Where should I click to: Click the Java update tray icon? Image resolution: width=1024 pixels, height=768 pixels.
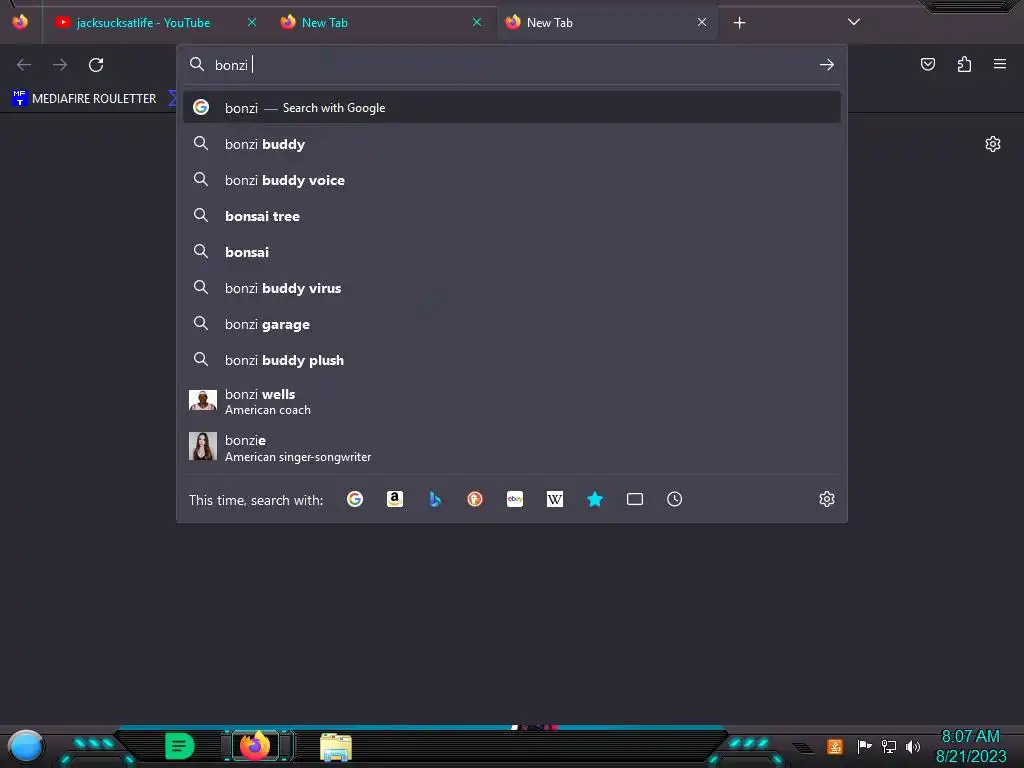(835, 746)
